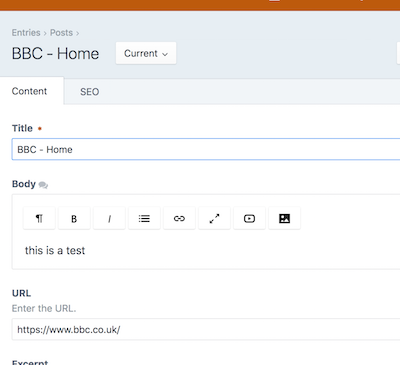Click the Title field label
The width and height of the screenshot is (400, 365).
click(22, 128)
